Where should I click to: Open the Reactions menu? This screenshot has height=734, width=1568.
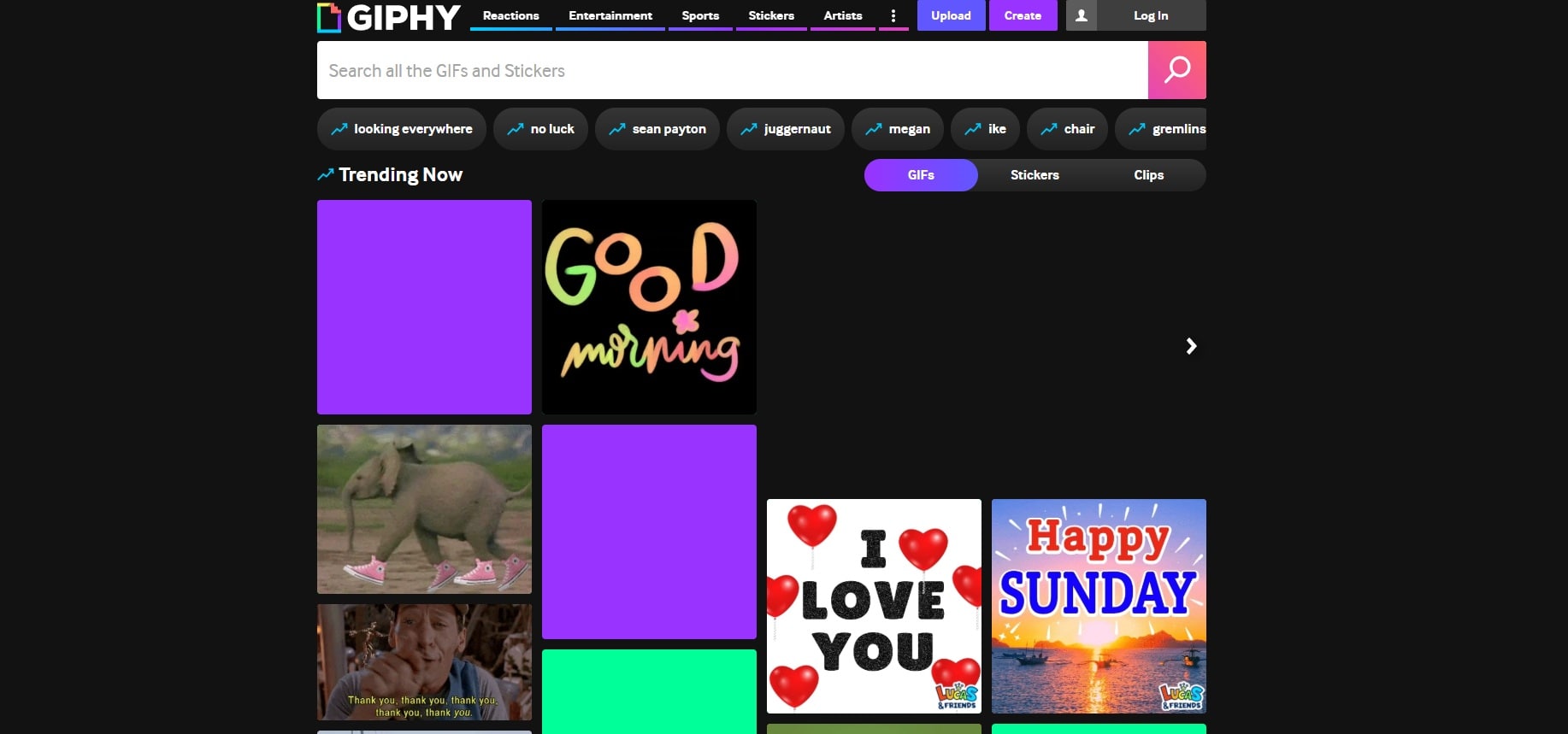click(510, 15)
